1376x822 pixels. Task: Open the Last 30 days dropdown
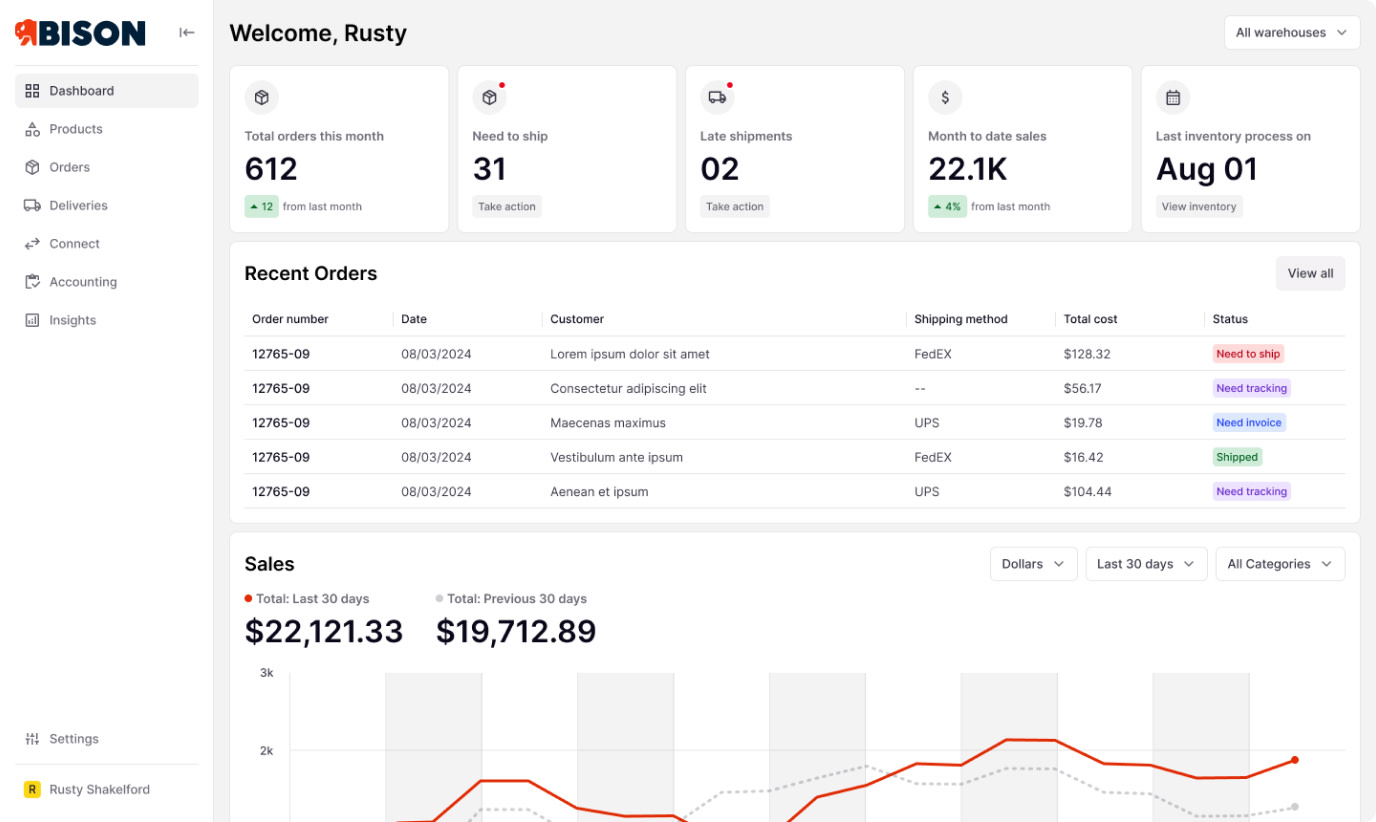(1146, 564)
